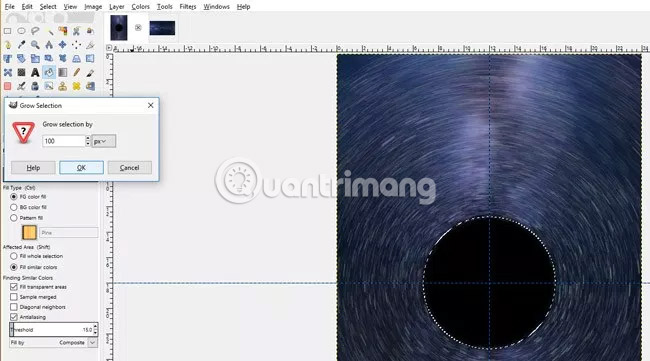Screen dimensions: 650x361
Task: Click the Grow selection by value field
Action: pyautogui.click(x=63, y=141)
